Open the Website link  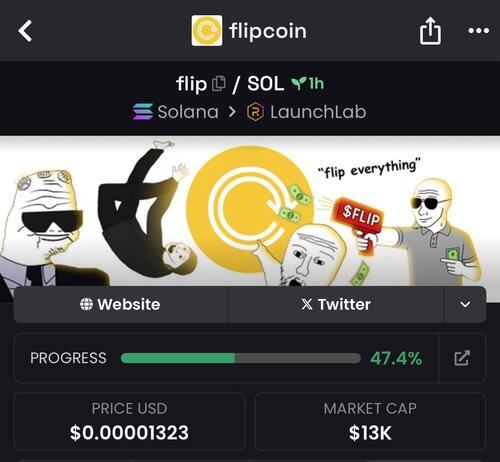coord(121,304)
